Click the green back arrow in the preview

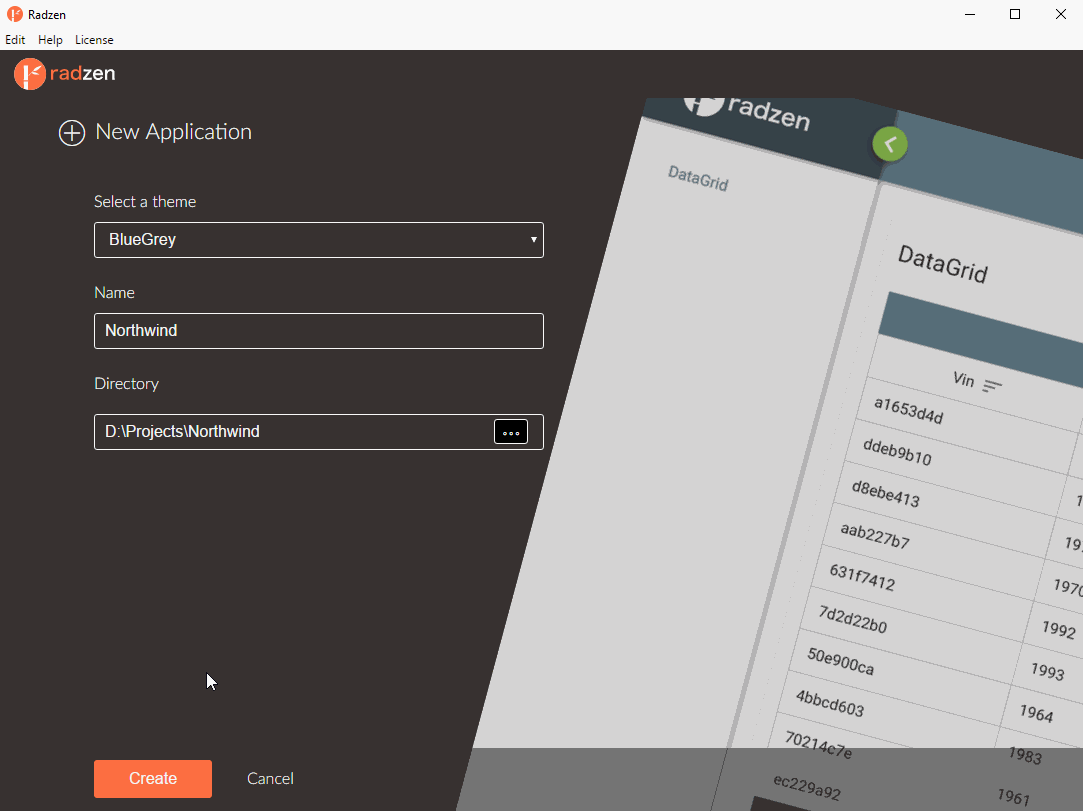point(890,144)
